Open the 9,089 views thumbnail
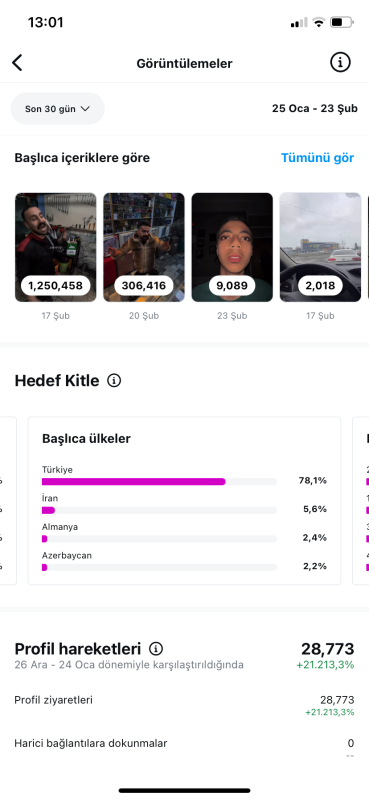This screenshot has width=369, height=800. (232, 247)
